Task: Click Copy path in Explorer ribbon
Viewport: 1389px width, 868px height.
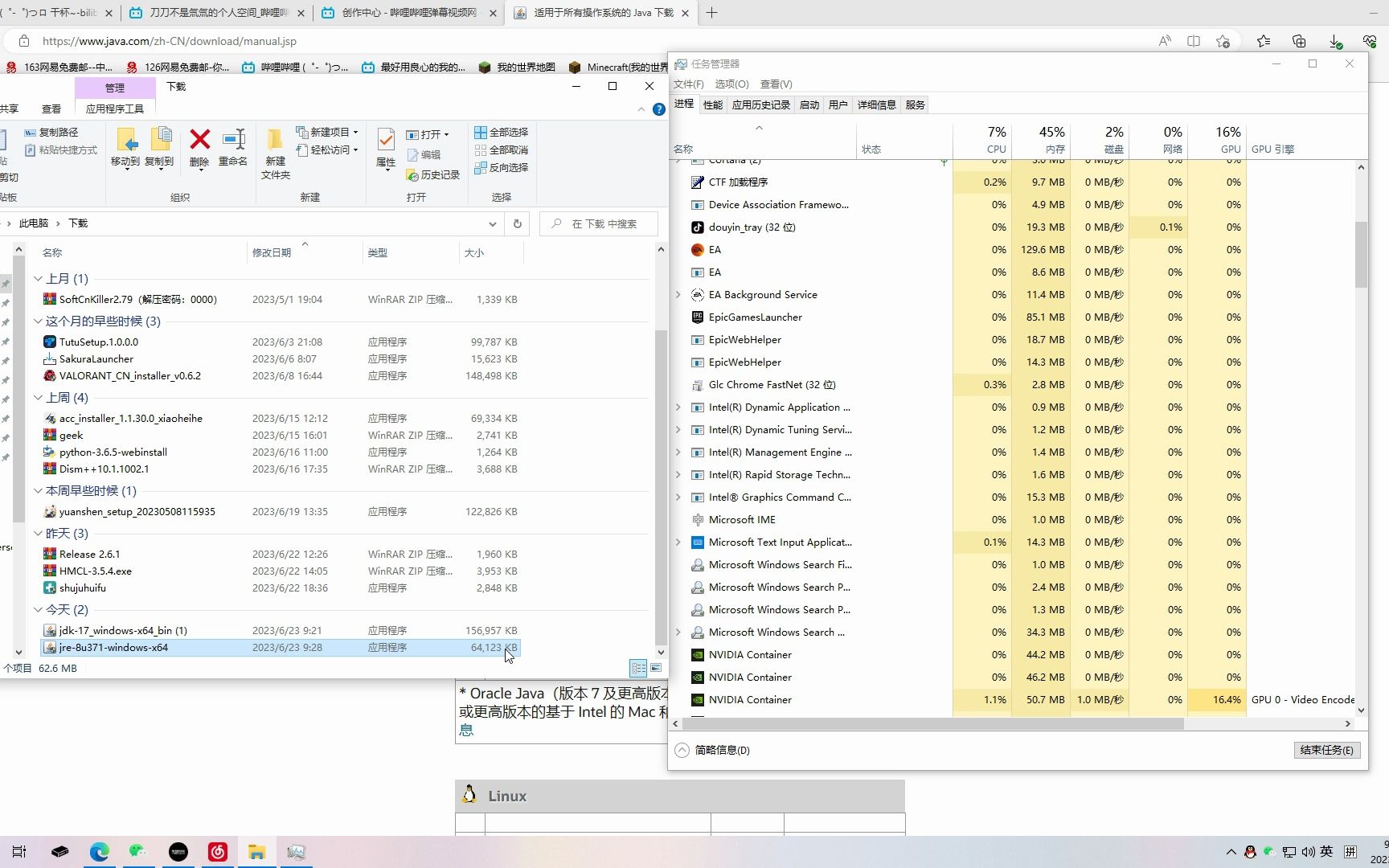Action: 51,132
